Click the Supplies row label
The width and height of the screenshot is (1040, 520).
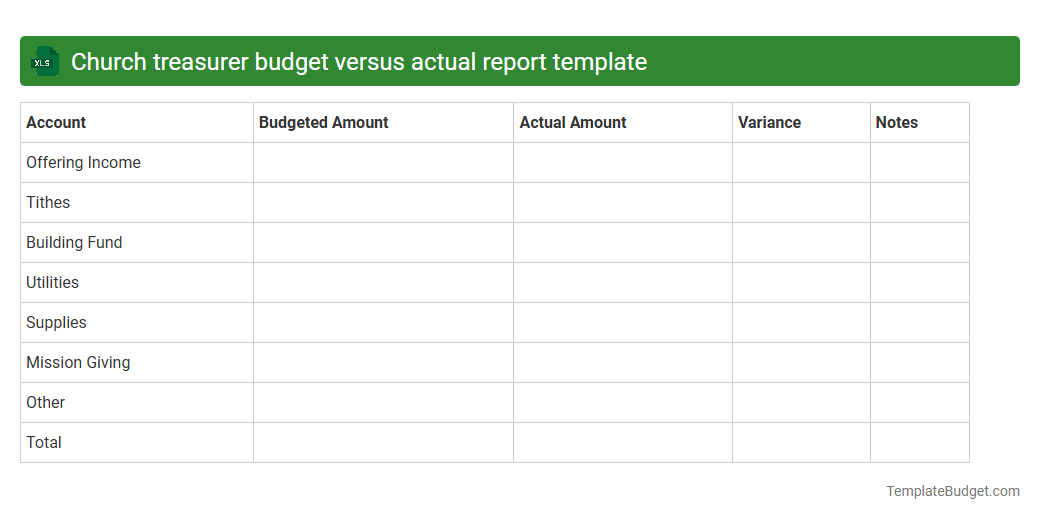(x=56, y=322)
